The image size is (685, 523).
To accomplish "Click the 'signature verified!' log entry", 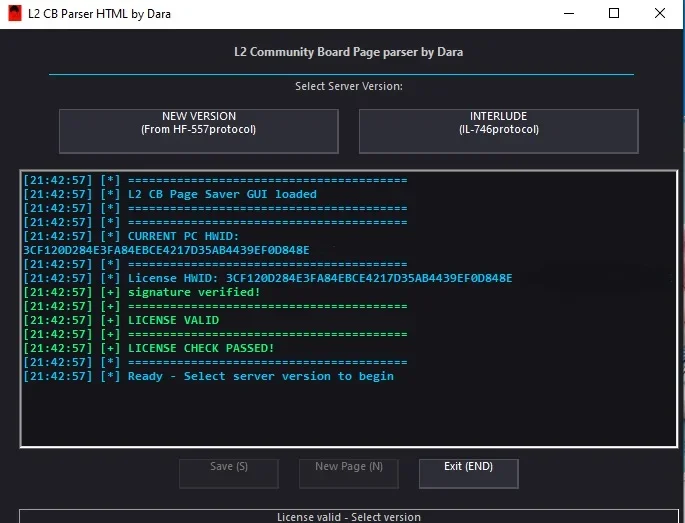I will [x=142, y=292].
